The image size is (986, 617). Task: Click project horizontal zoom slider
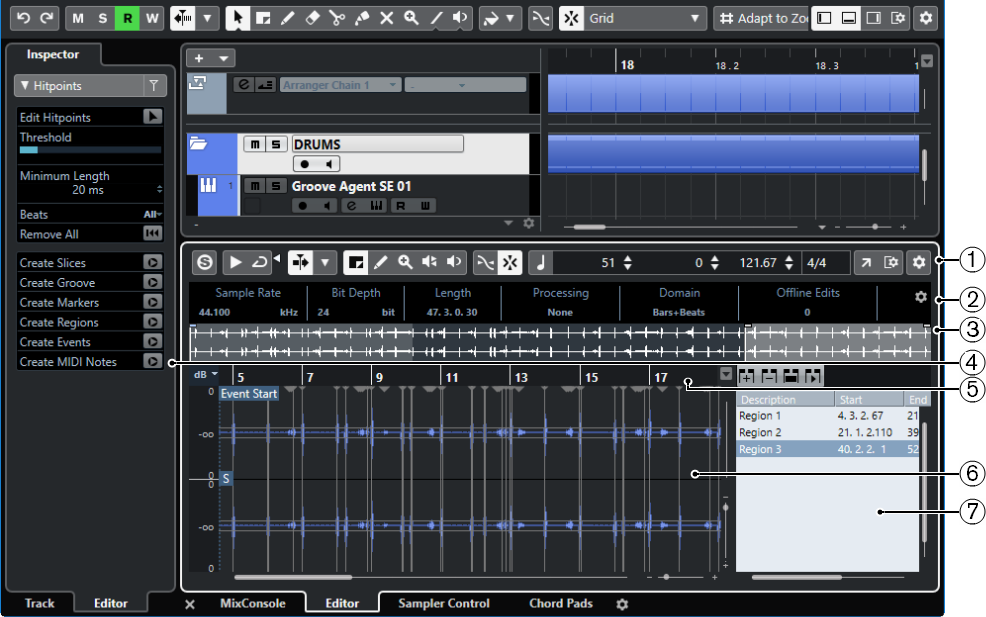[x=874, y=226]
